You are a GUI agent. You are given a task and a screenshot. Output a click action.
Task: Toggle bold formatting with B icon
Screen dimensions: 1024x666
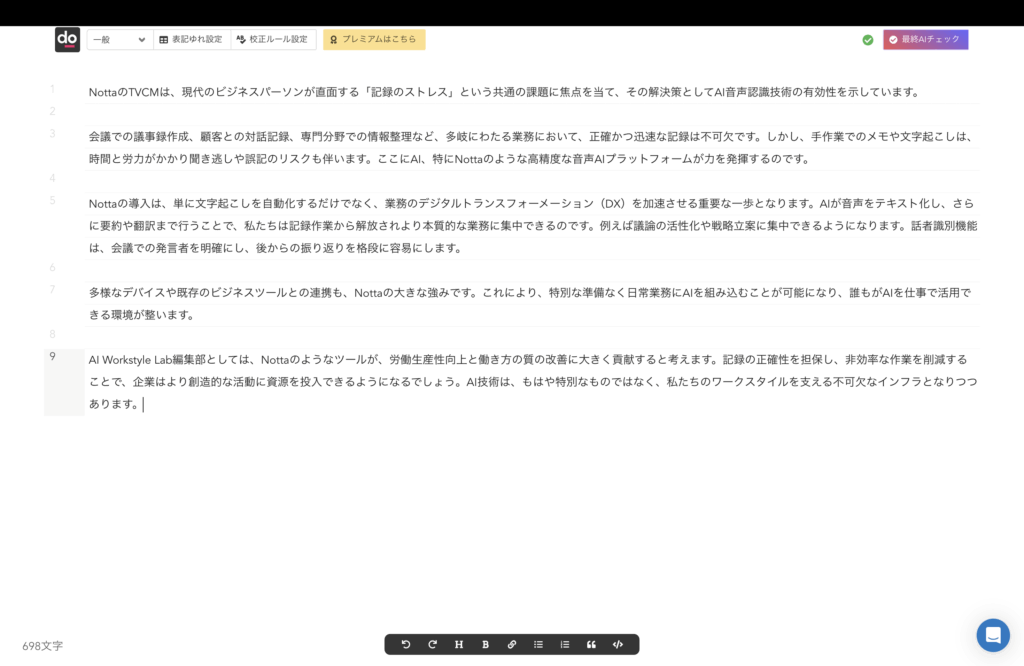485,645
